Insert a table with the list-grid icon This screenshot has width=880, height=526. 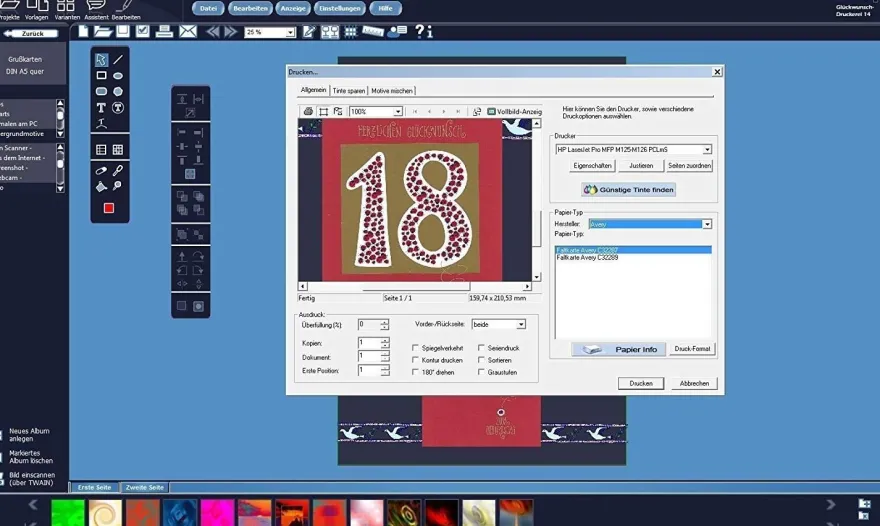click(101, 149)
